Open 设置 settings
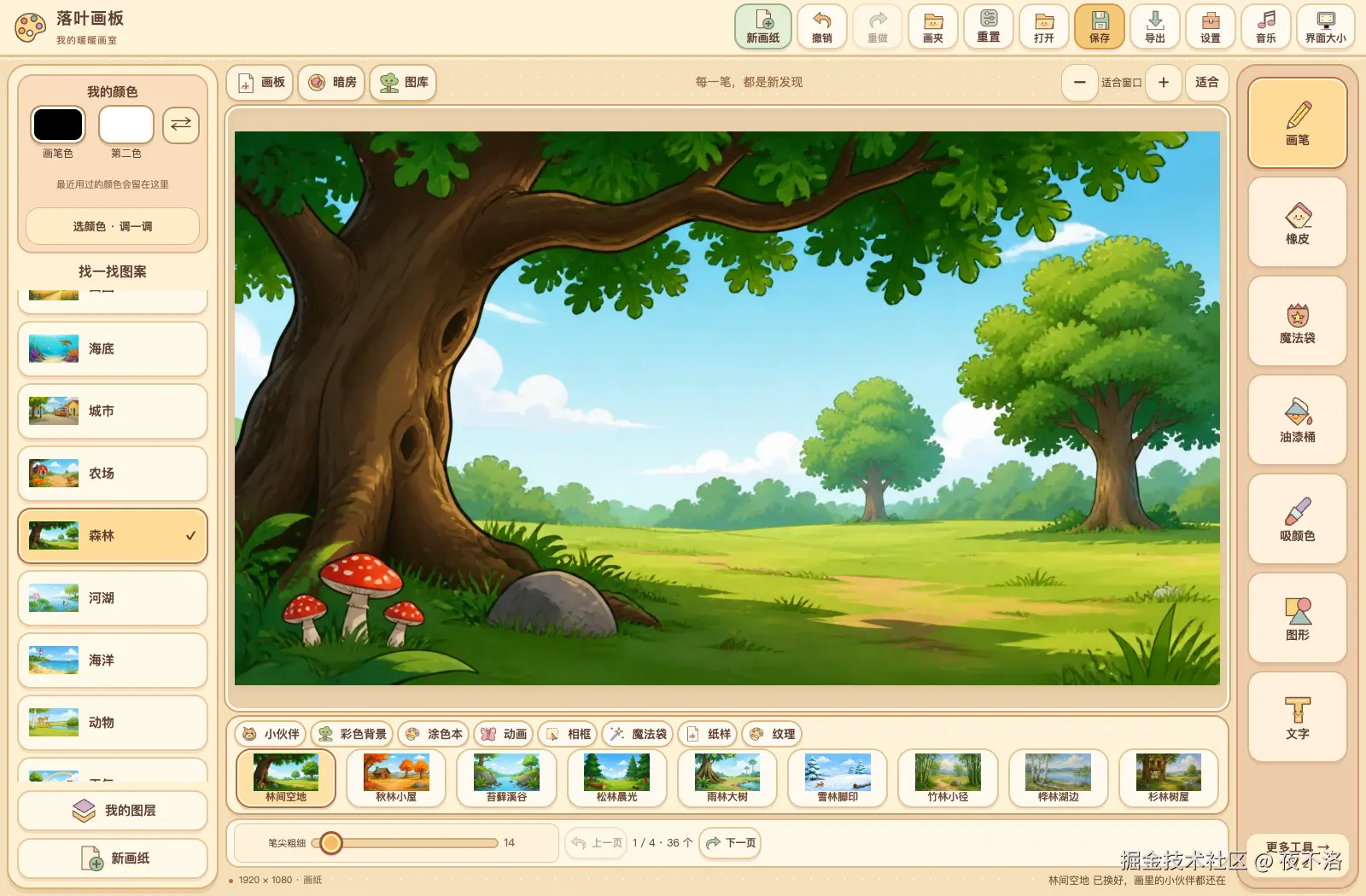This screenshot has height=896, width=1366. (1211, 26)
